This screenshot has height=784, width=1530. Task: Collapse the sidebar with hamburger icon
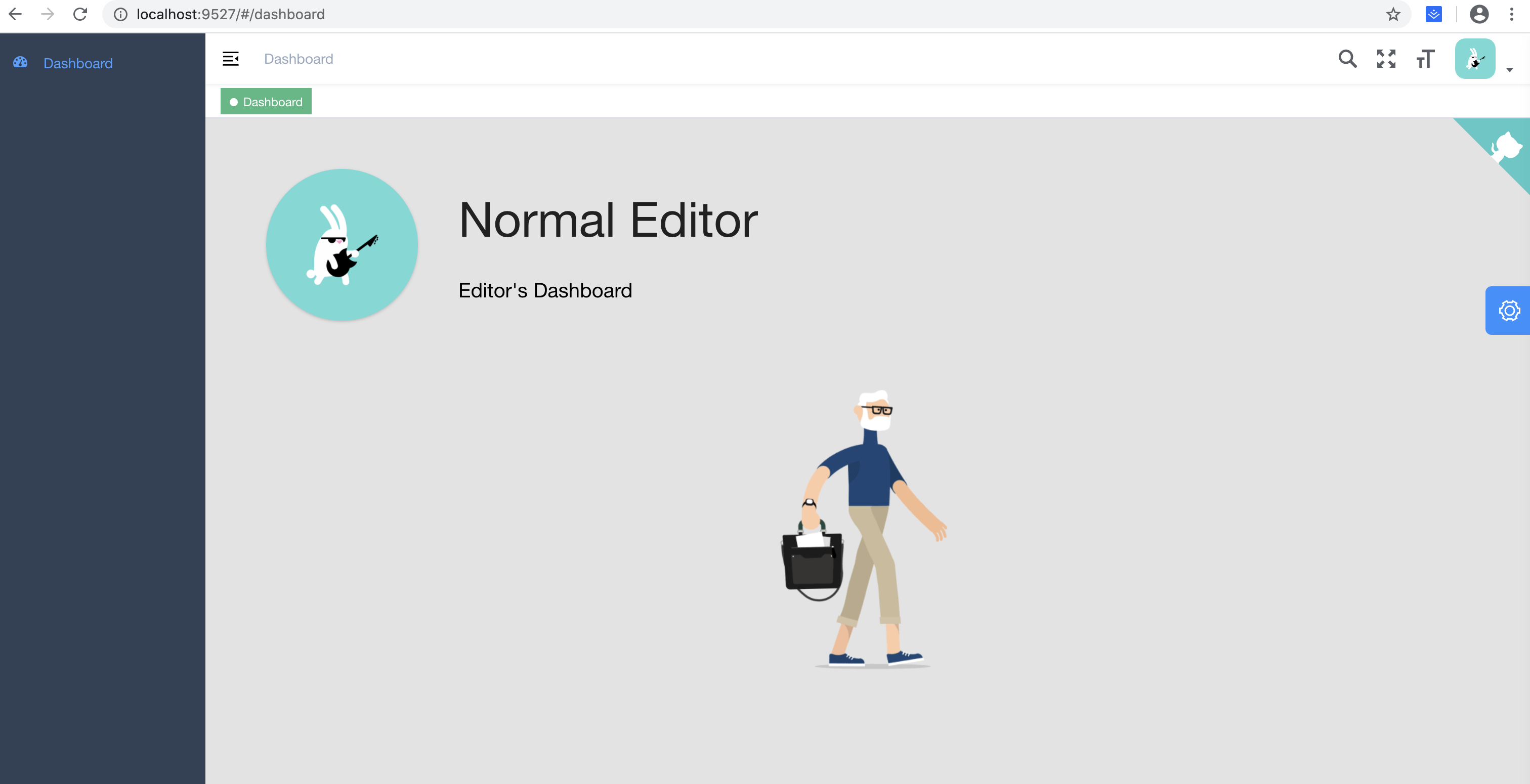pos(230,59)
